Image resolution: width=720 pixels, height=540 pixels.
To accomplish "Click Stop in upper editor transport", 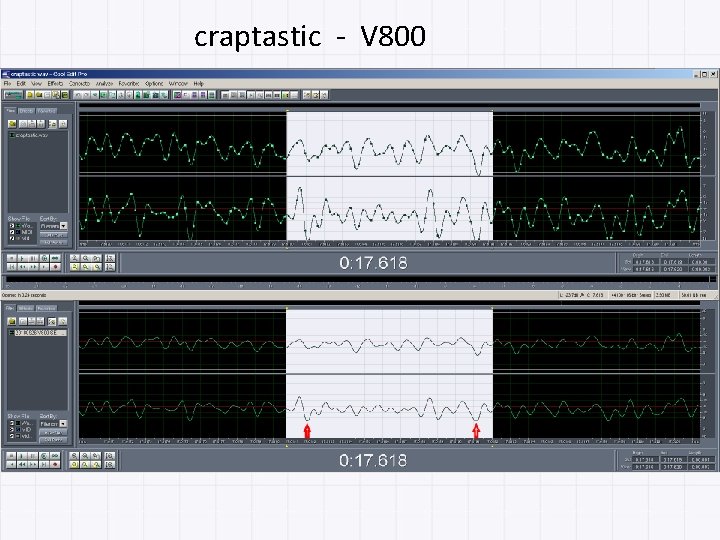I will (11, 258).
